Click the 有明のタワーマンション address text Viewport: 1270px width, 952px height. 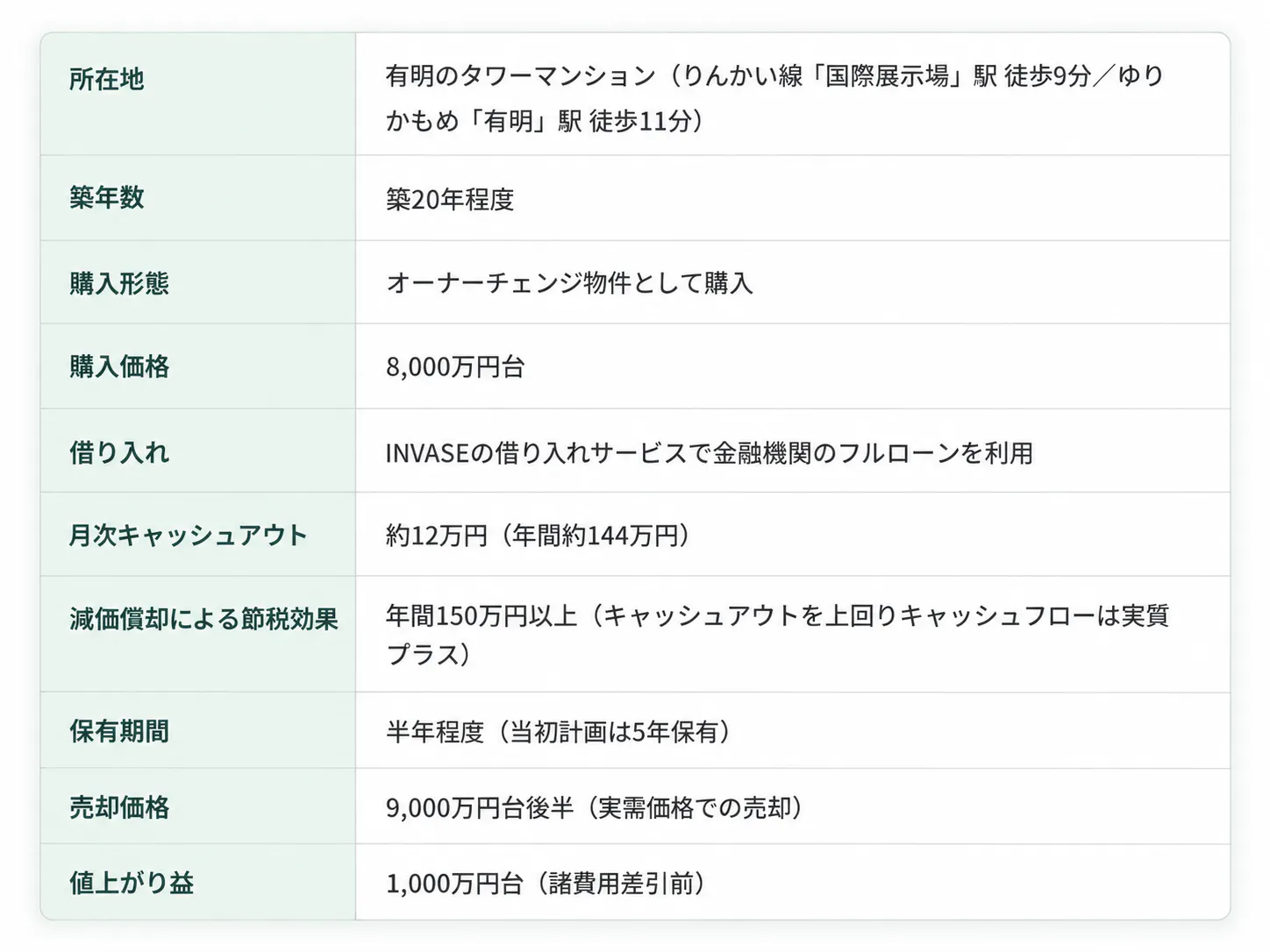[521, 76]
